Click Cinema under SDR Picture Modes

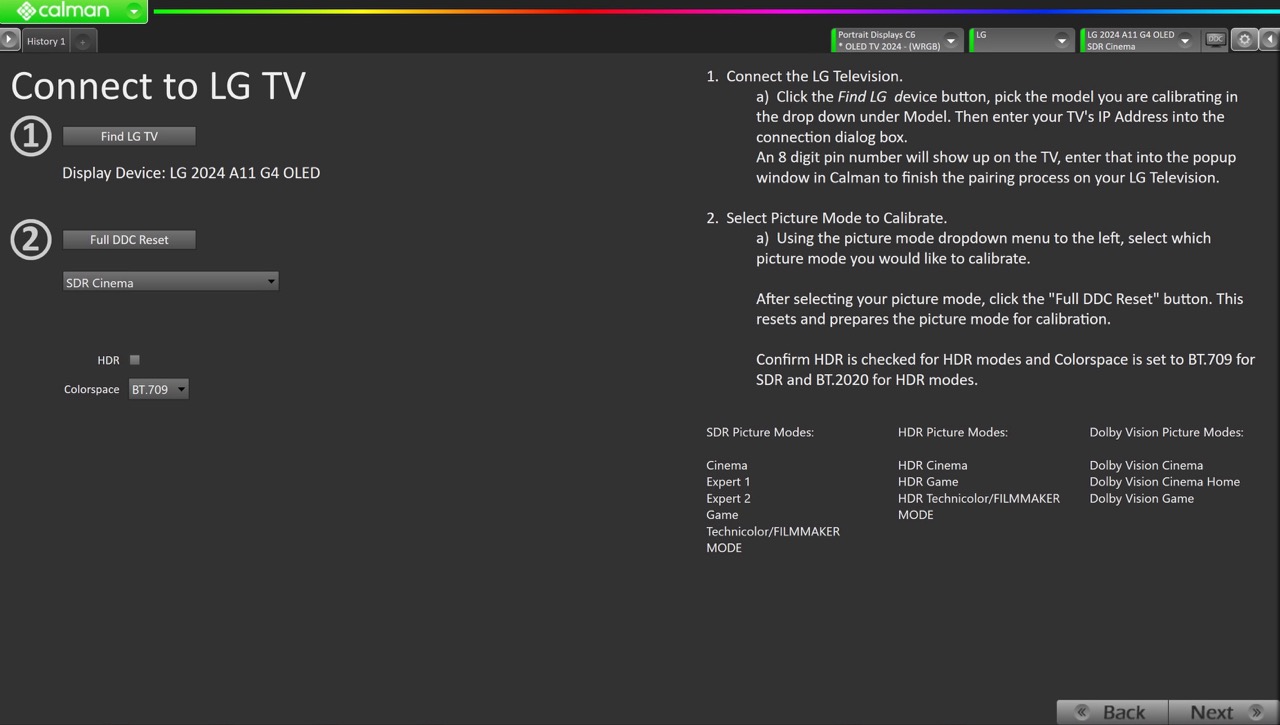[x=727, y=465]
